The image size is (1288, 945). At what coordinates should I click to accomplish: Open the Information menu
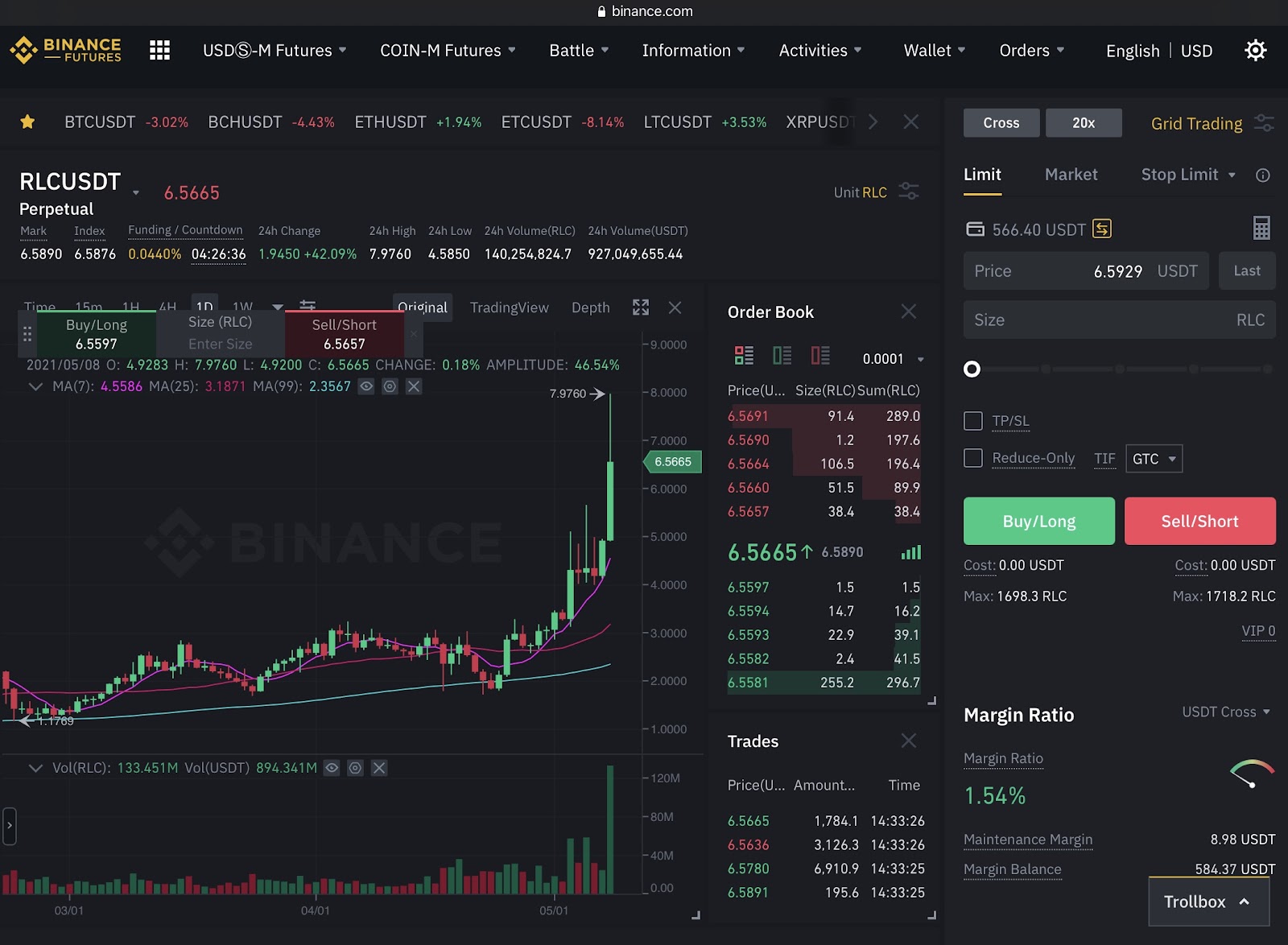[693, 50]
